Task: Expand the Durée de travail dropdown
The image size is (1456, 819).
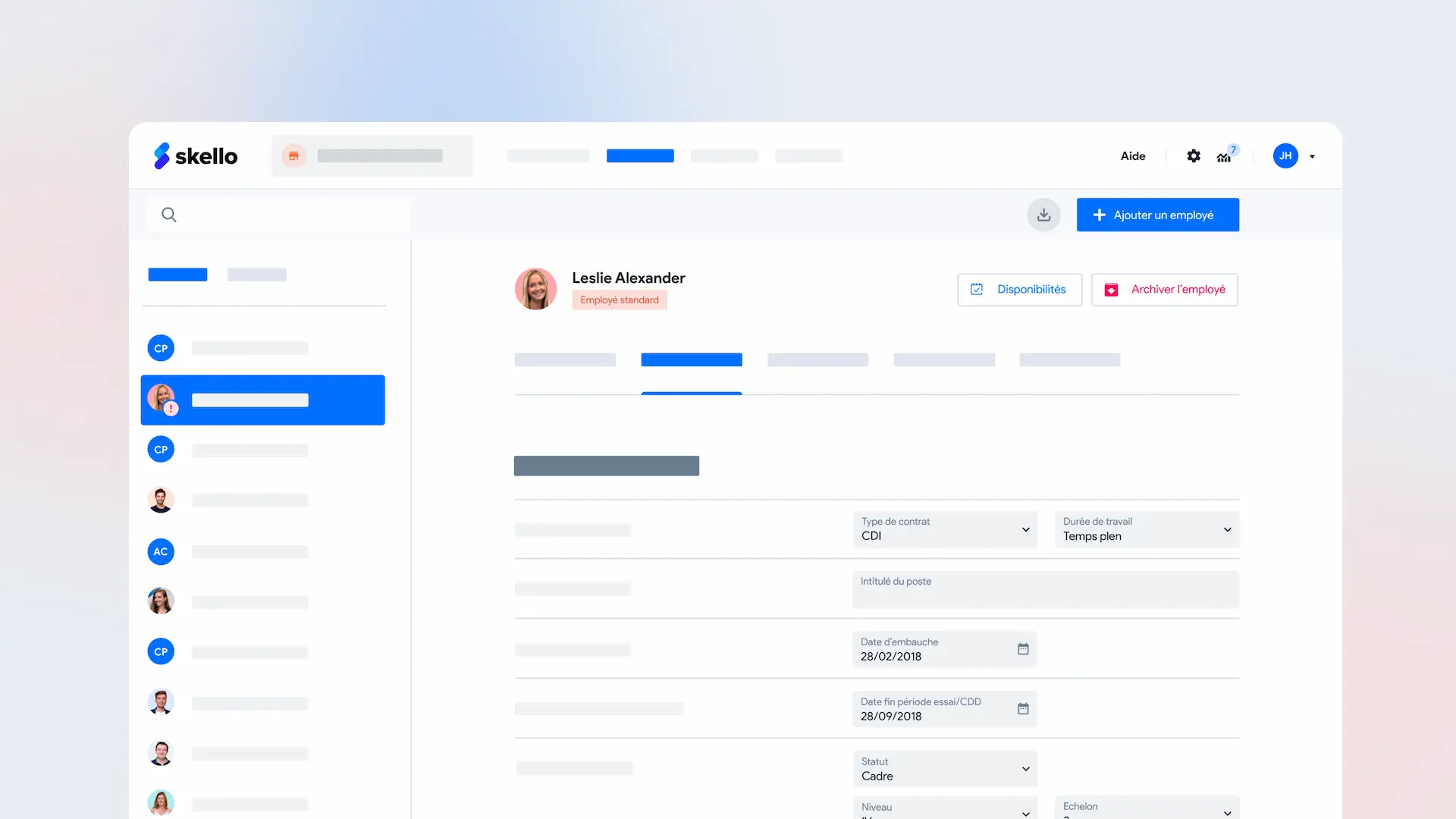Action: [x=1146, y=529]
